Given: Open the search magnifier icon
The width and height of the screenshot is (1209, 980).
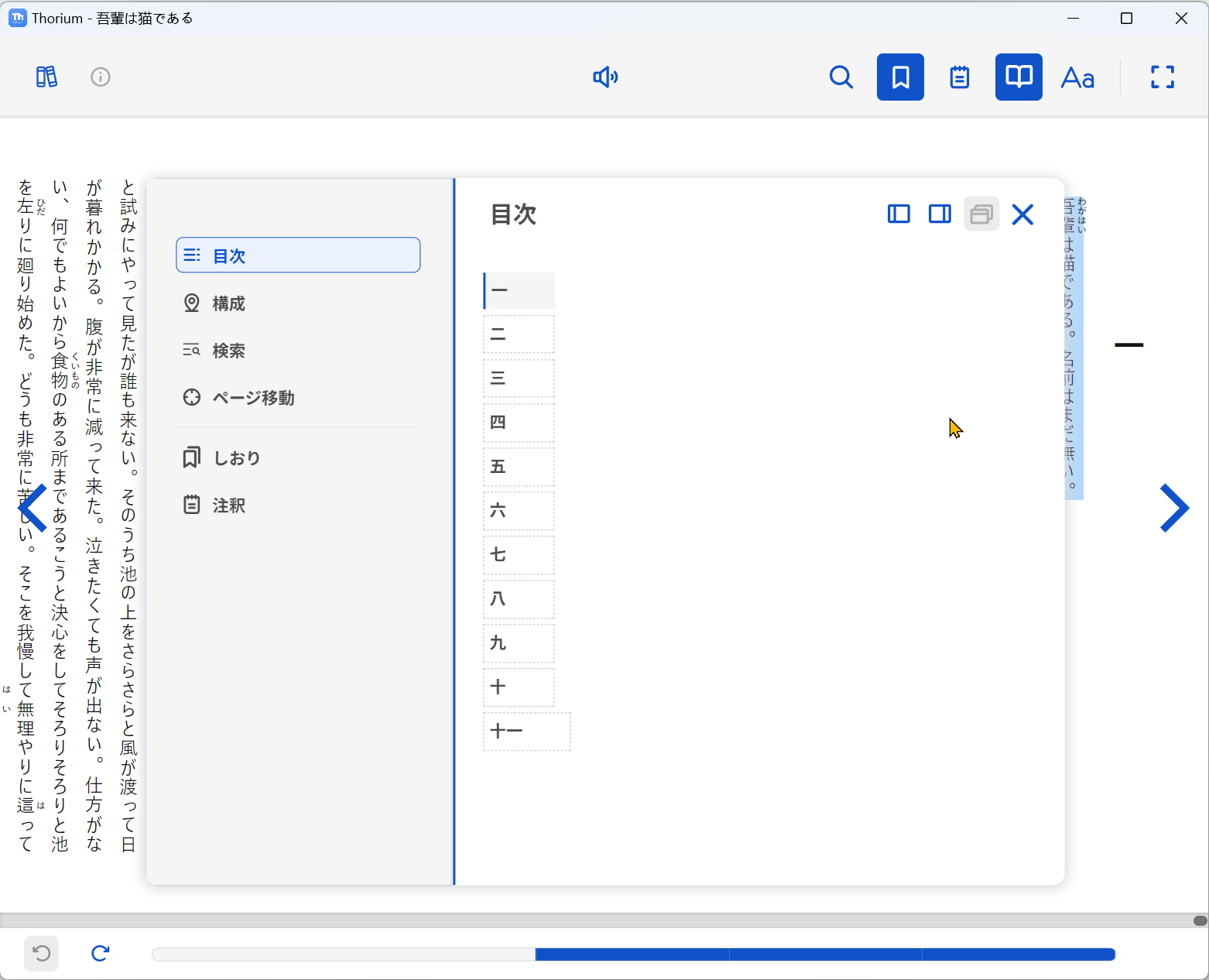Looking at the screenshot, I should 841,77.
